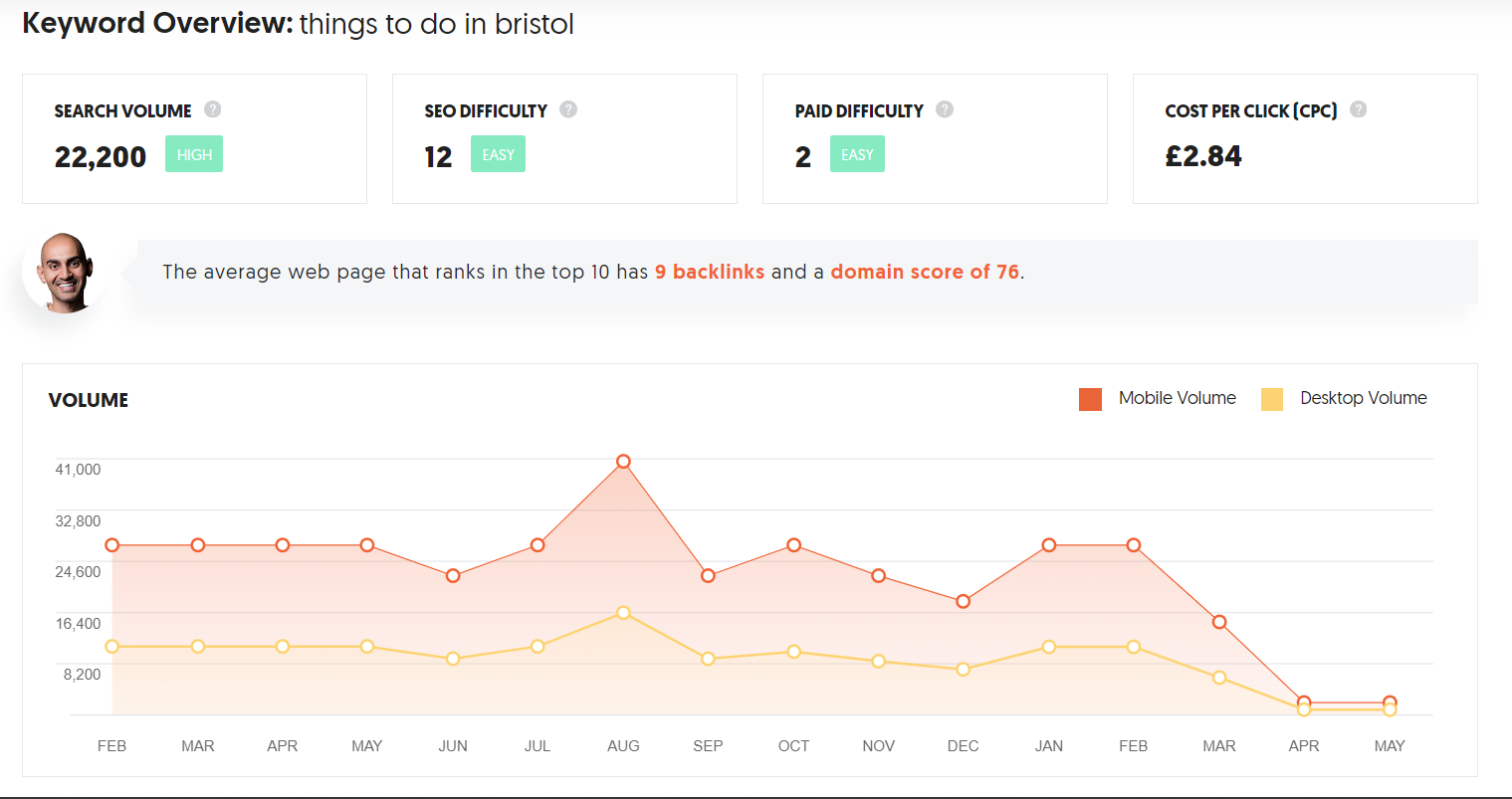Click the Cost Per Click help icon
The width and height of the screenshot is (1512, 799).
(x=1358, y=109)
